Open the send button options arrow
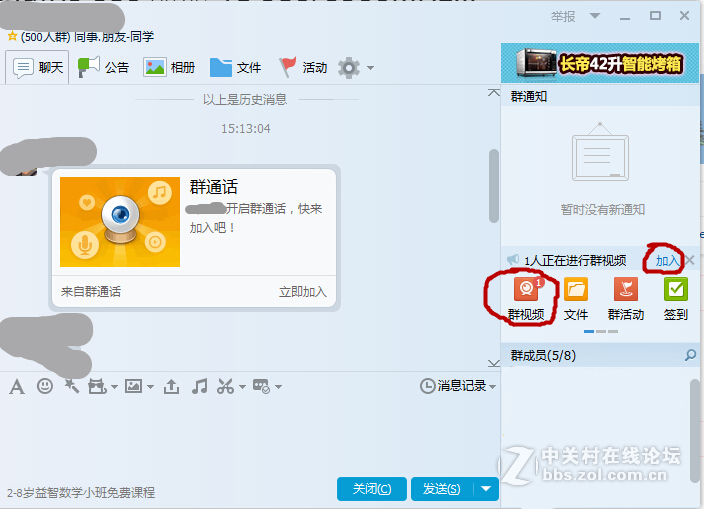 click(x=486, y=489)
